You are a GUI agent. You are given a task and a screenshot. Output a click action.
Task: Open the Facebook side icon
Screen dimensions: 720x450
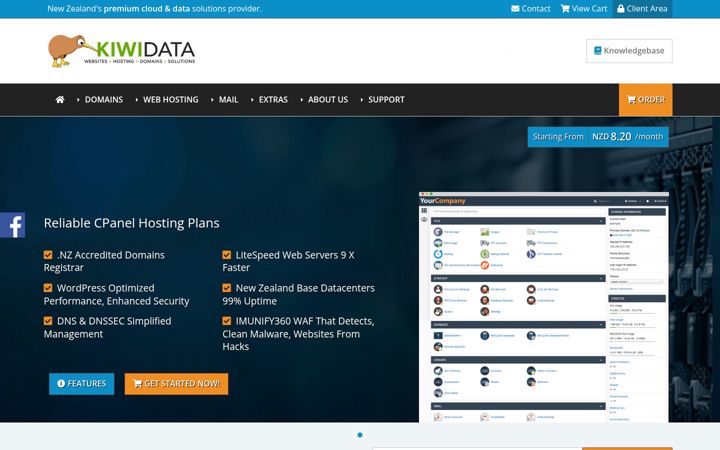(12, 225)
